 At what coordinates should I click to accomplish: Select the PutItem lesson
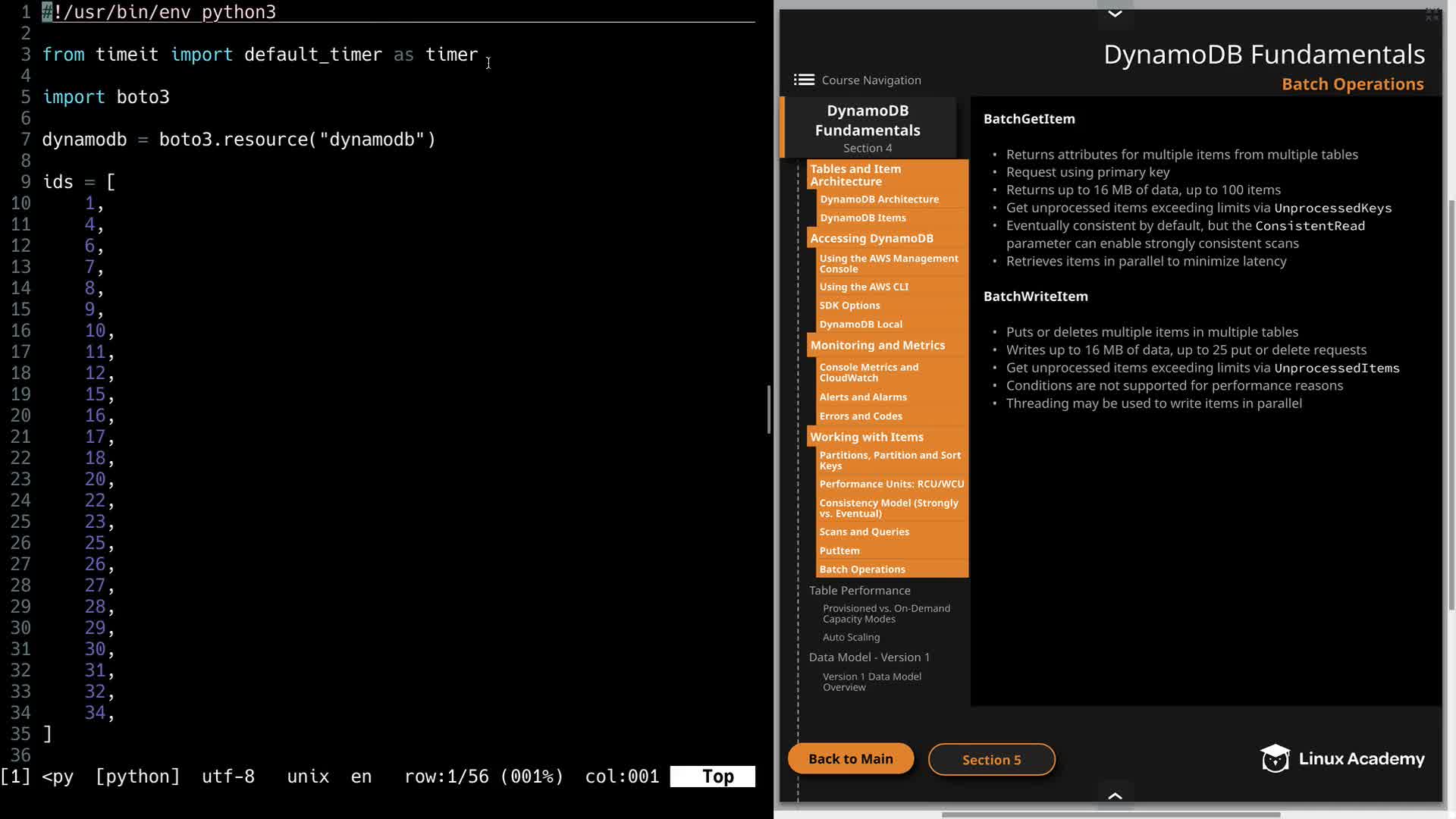pyautogui.click(x=839, y=551)
